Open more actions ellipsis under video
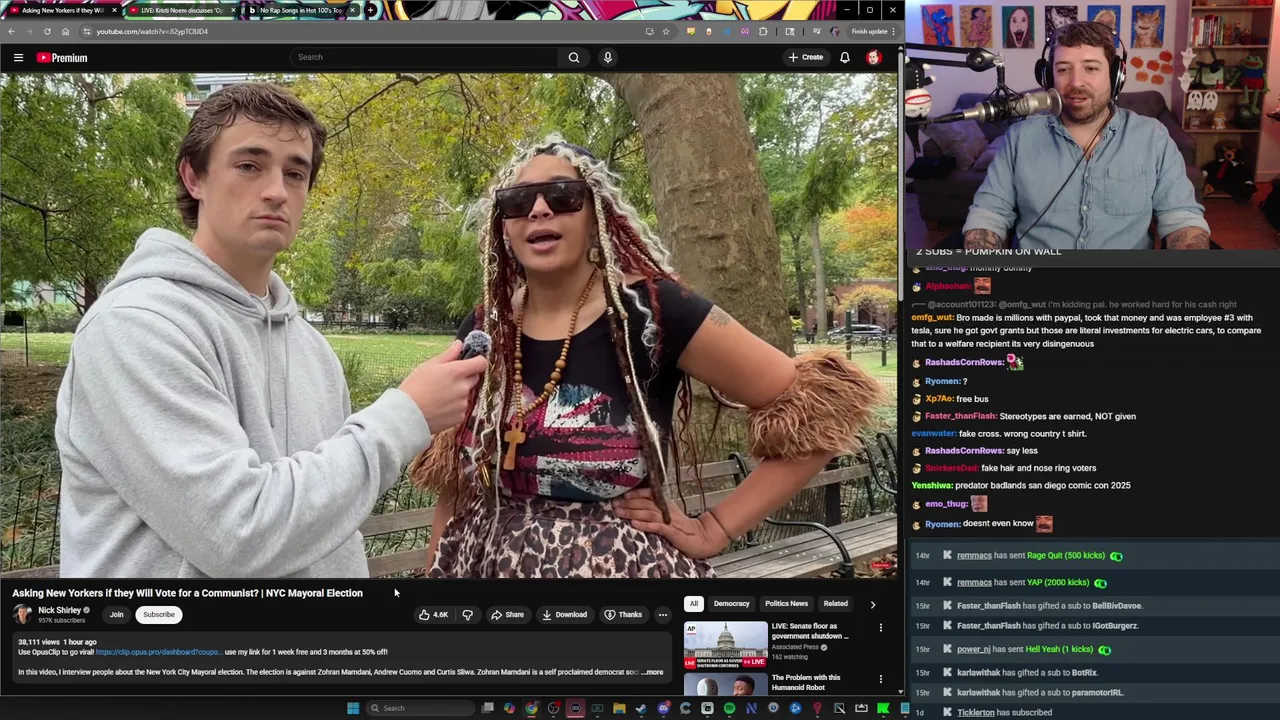Screen dimensions: 1280x720 pyautogui.click(x=662, y=615)
